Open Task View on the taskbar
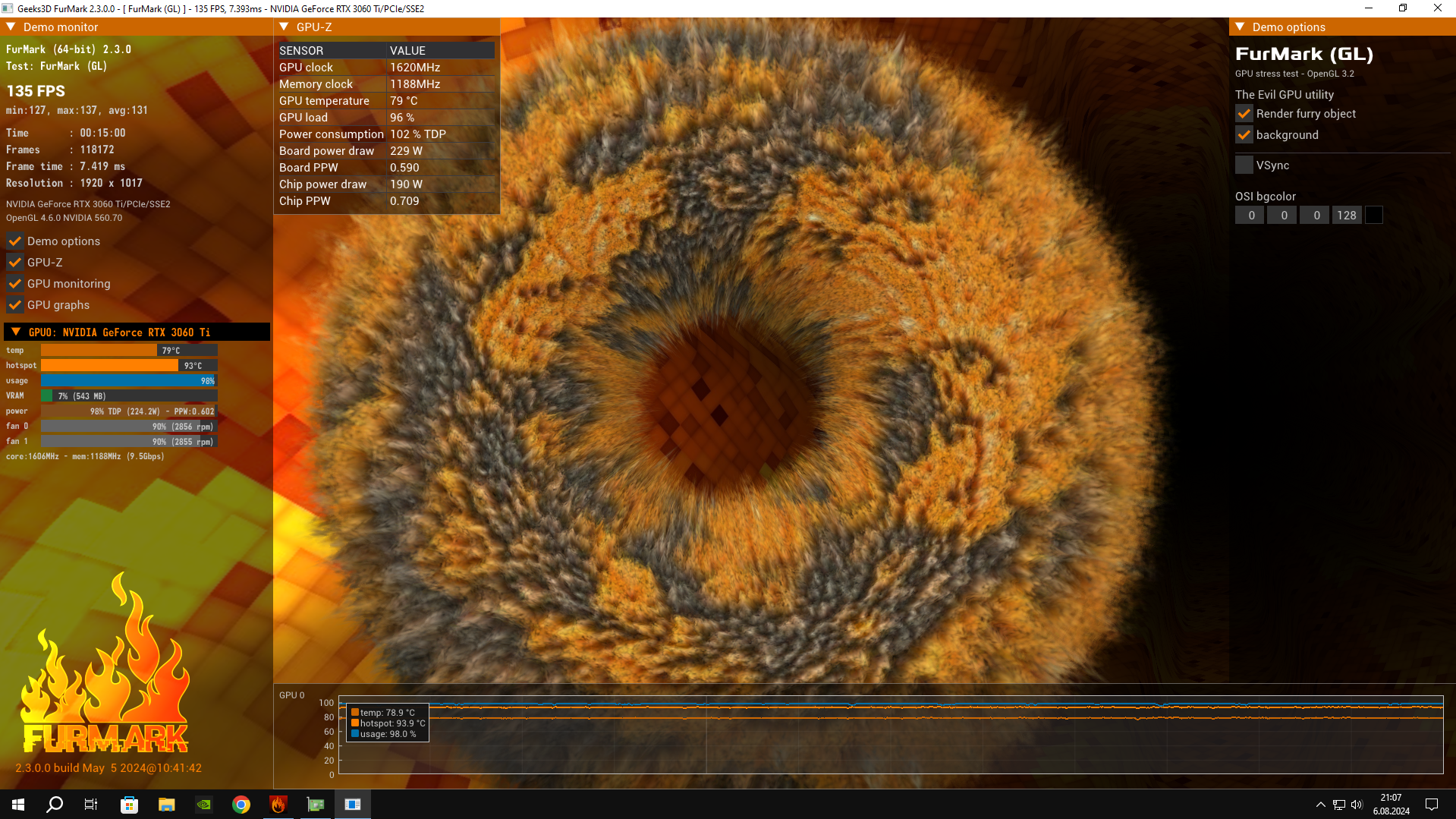The width and height of the screenshot is (1456, 819). point(91,805)
